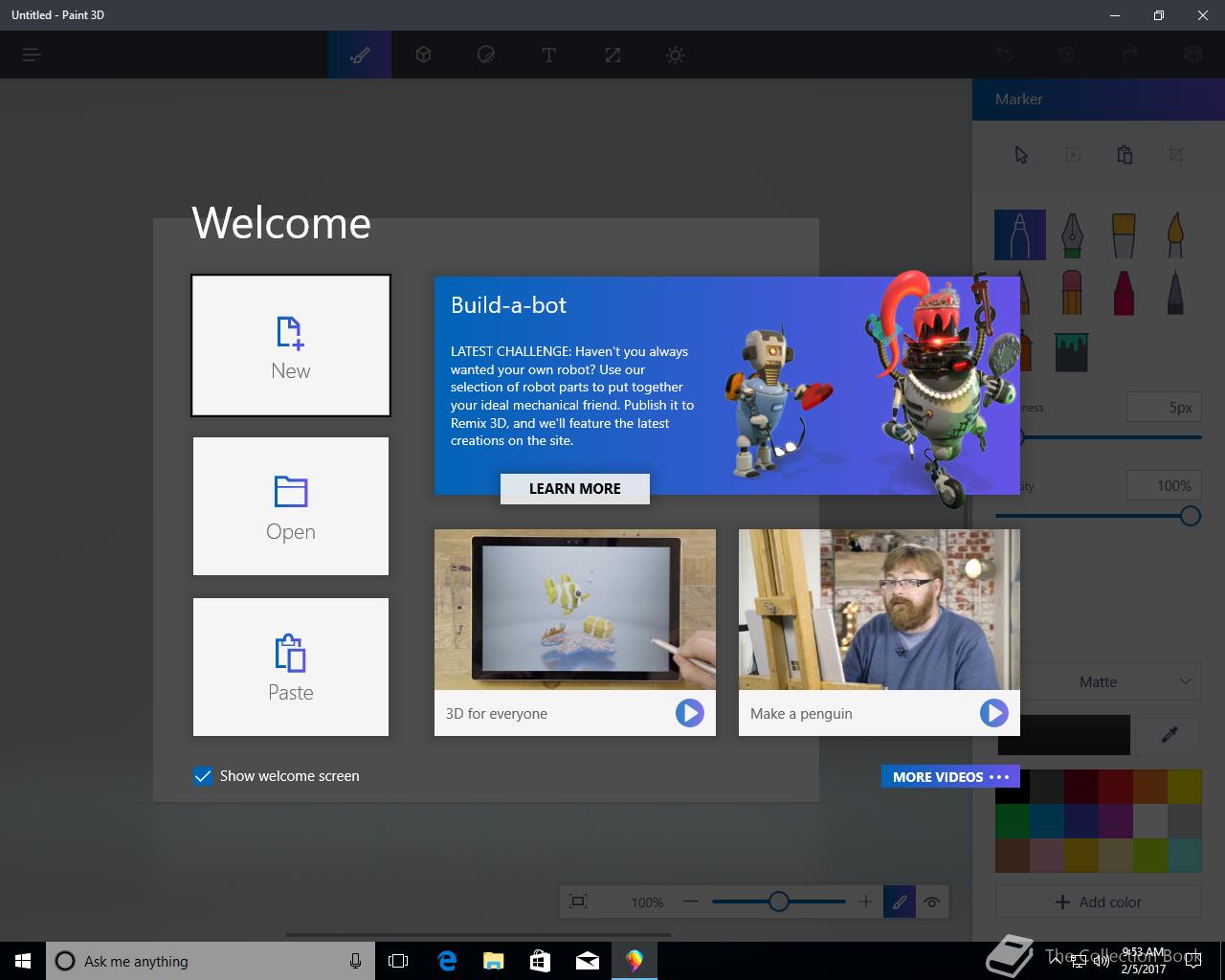Toggle the pen edit mode button
Screen dimensions: 1225x980
900,902
